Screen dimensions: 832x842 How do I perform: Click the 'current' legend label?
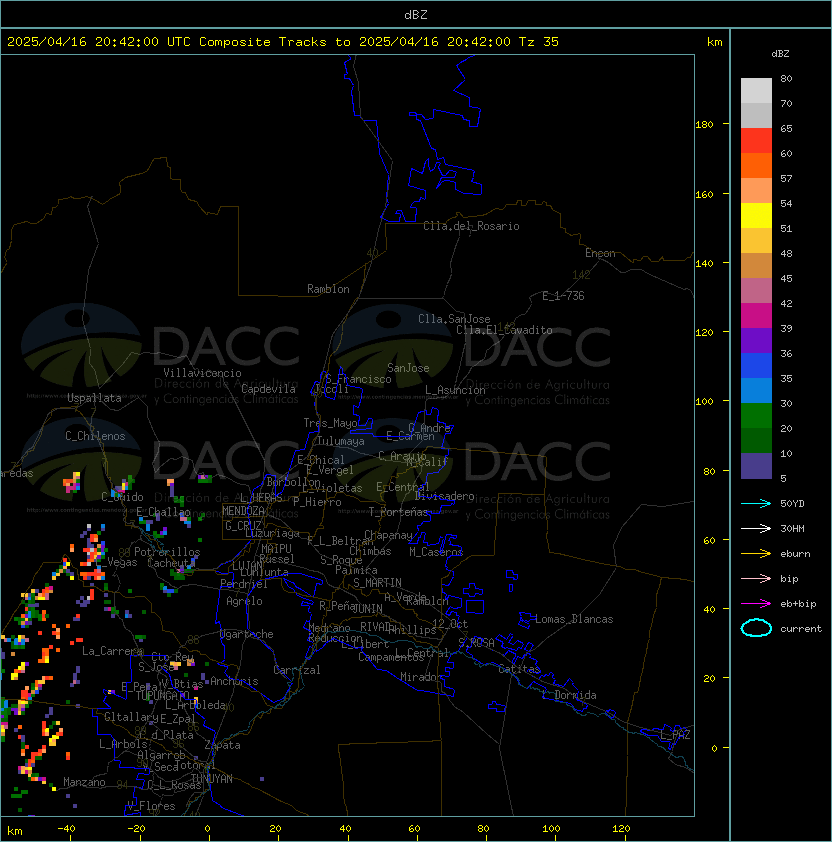801,629
